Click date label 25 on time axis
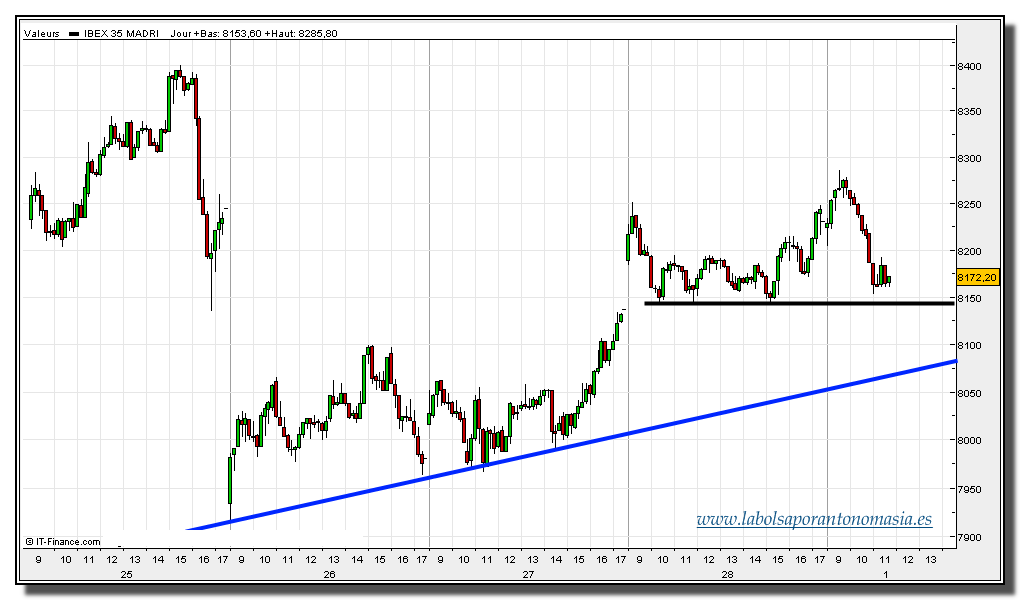Viewport: 1020px width, 600px height. (x=126, y=574)
